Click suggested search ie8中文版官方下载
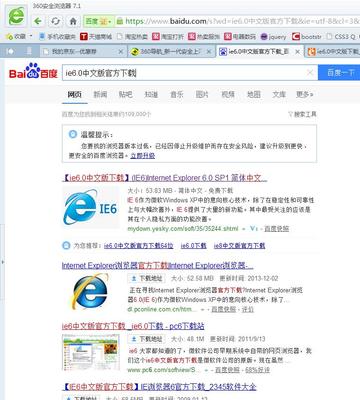 (239, 246)
